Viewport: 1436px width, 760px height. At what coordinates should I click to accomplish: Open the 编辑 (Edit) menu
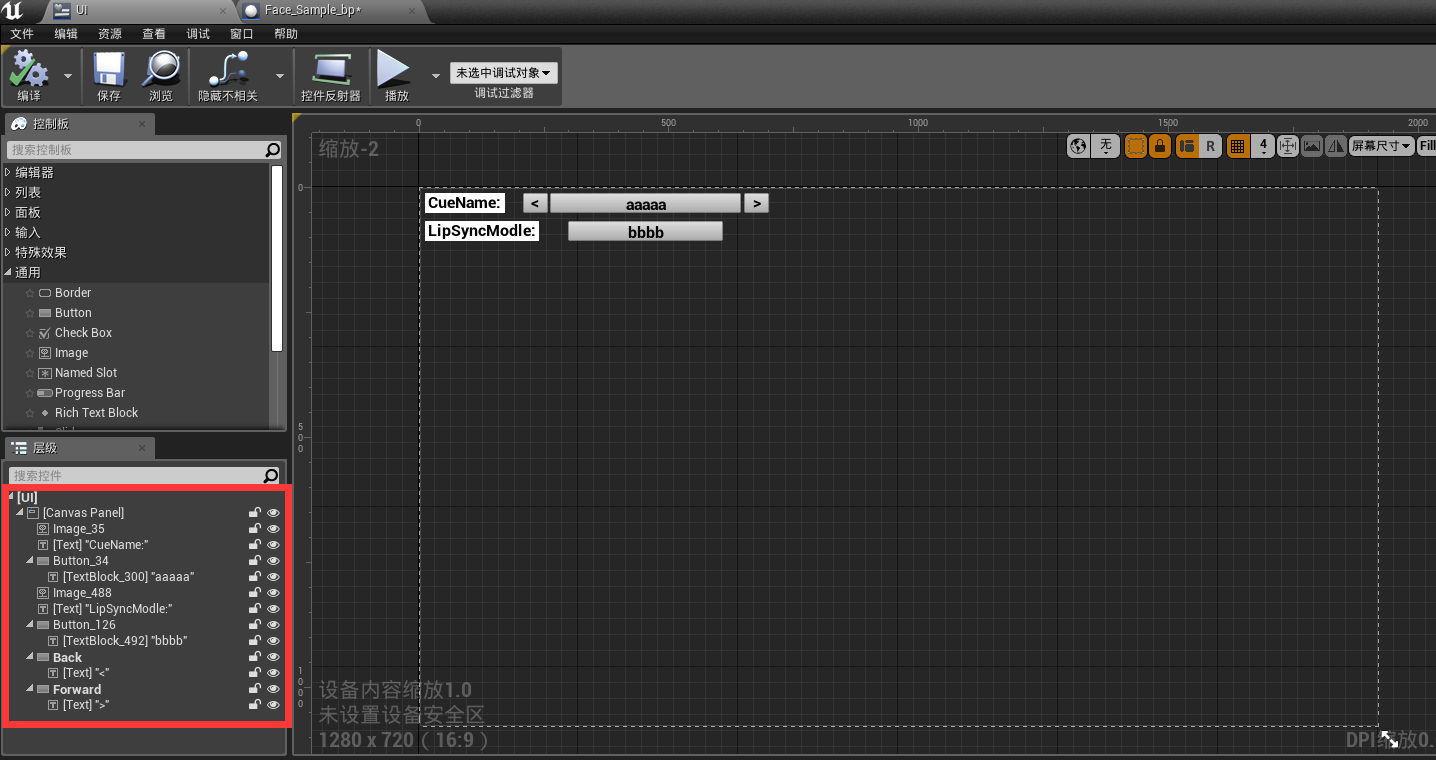click(x=66, y=34)
